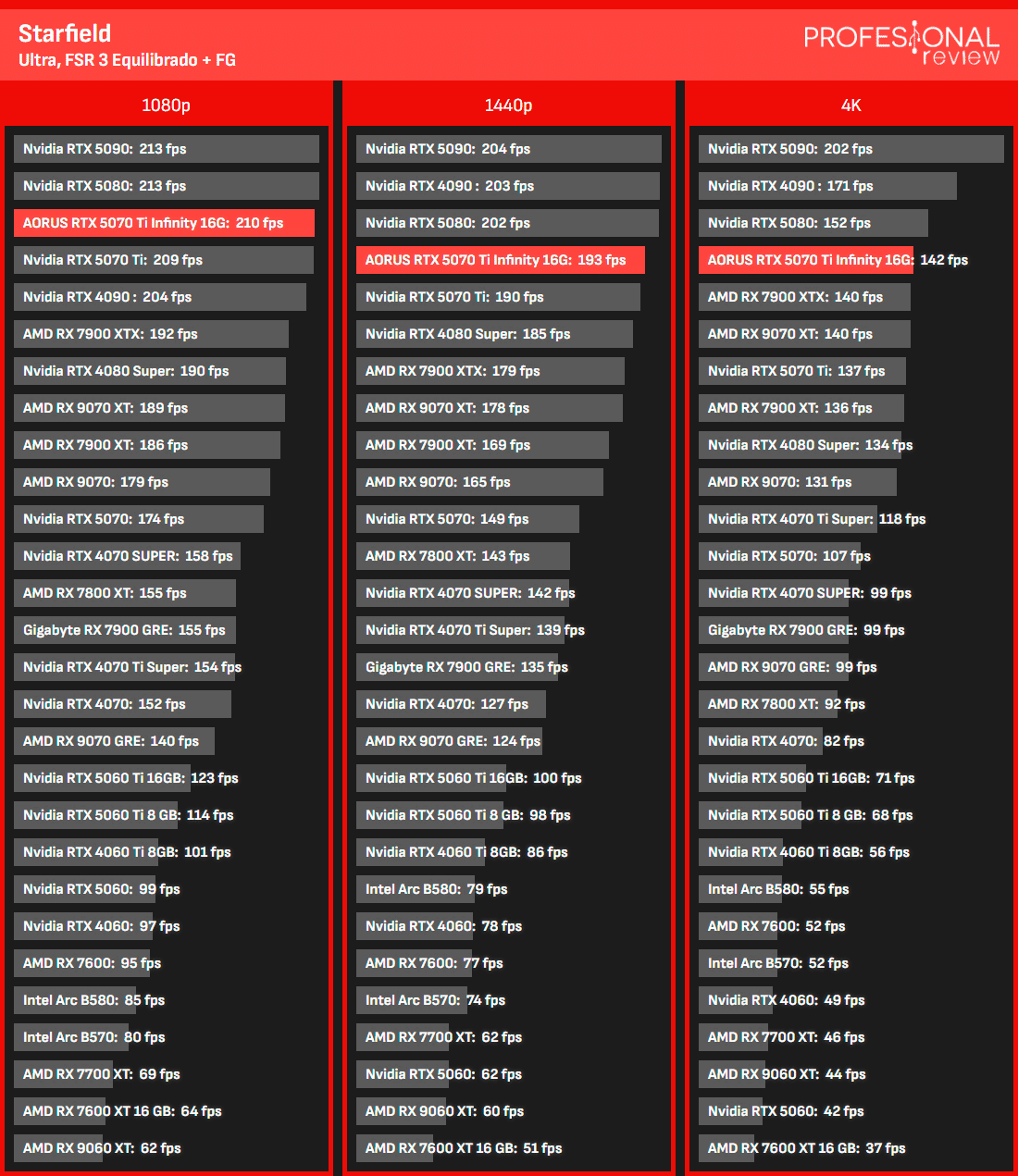
Task: Click 'AMD RX 7900 XT: 186 fps' bar
Action: tap(147, 445)
